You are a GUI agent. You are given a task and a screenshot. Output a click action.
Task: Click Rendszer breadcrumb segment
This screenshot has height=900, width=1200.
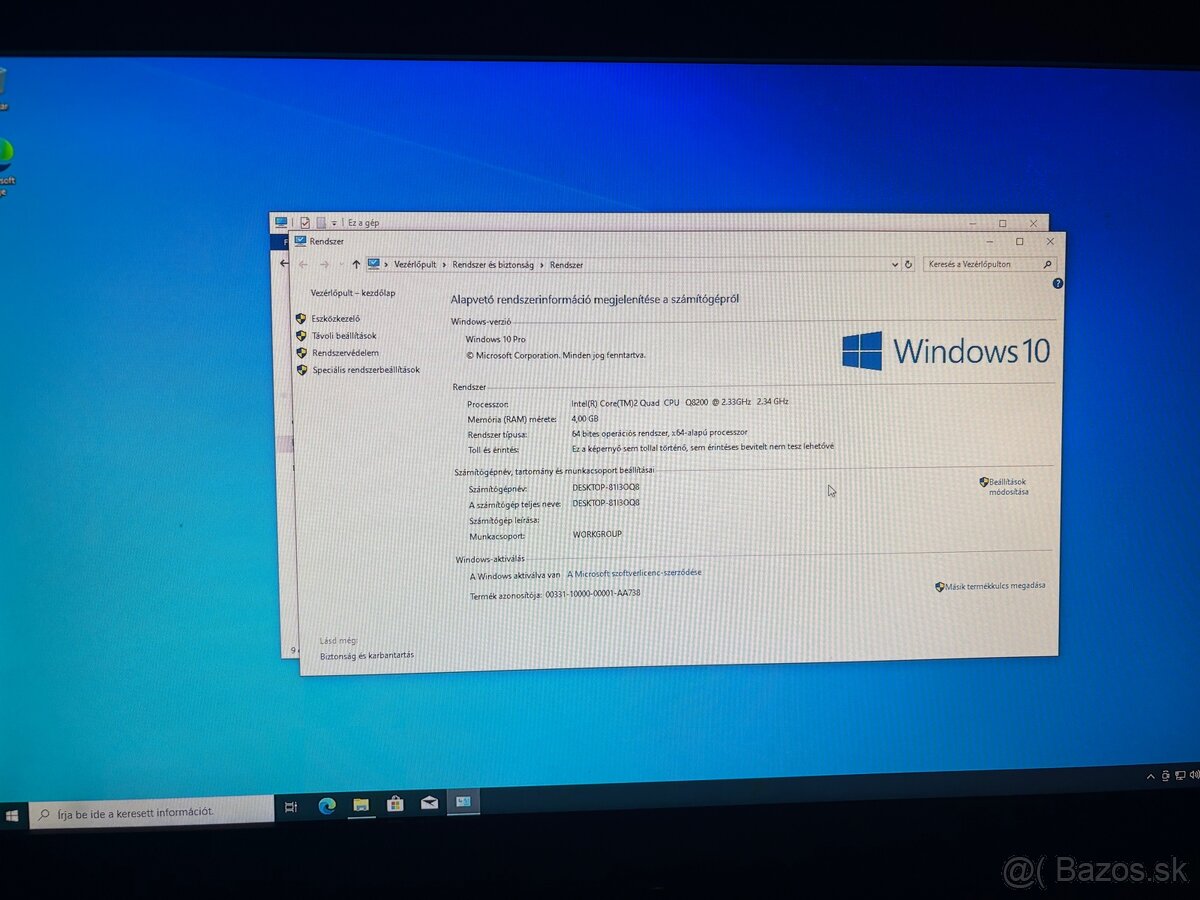pos(566,265)
